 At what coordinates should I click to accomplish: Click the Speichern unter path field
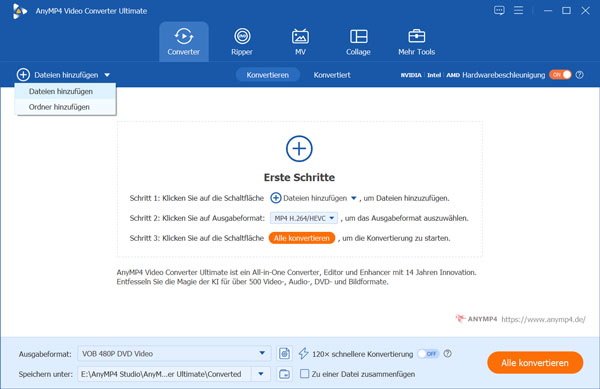tap(165, 374)
